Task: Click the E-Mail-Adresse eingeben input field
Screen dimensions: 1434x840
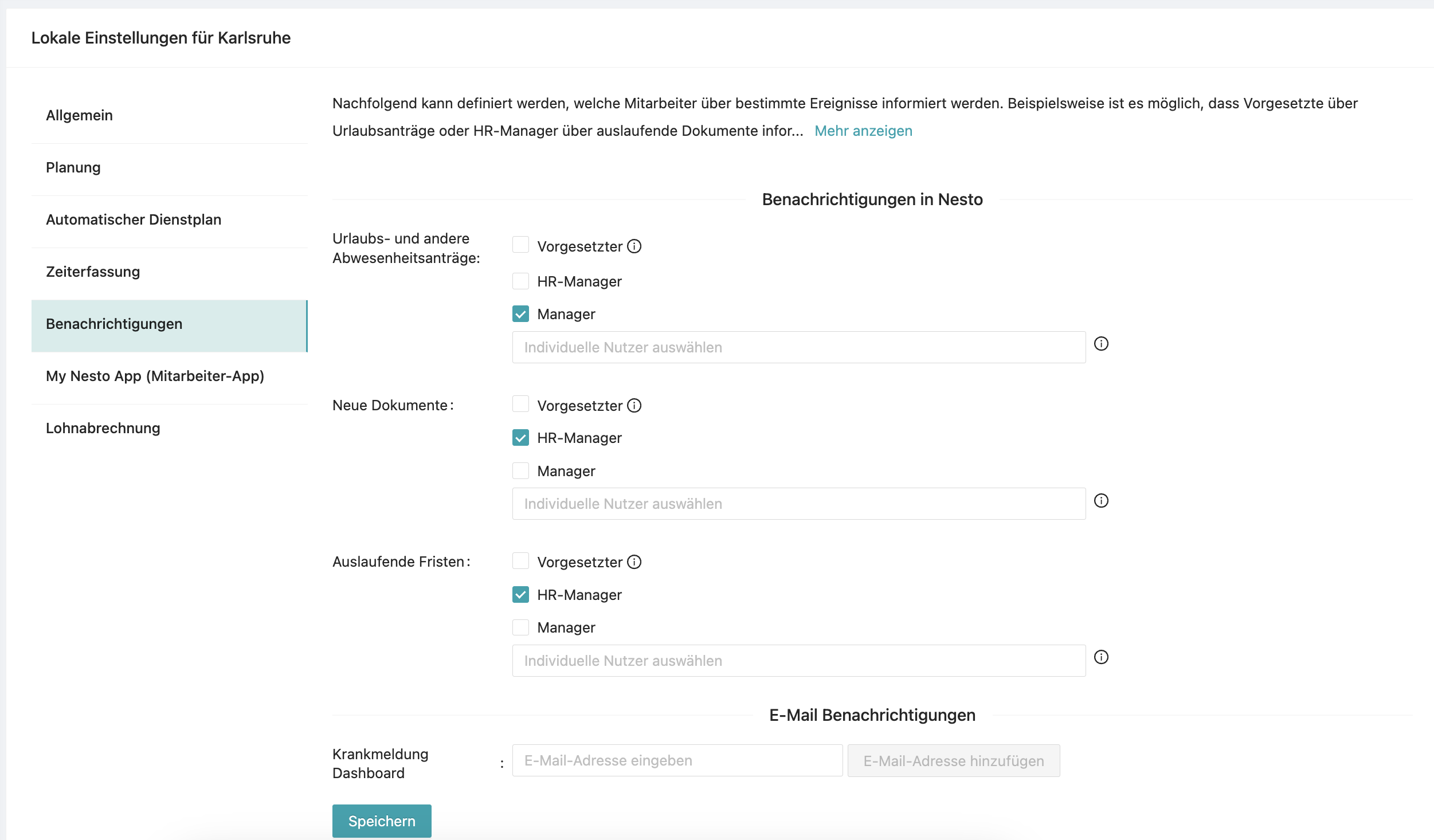Action: pos(676,760)
